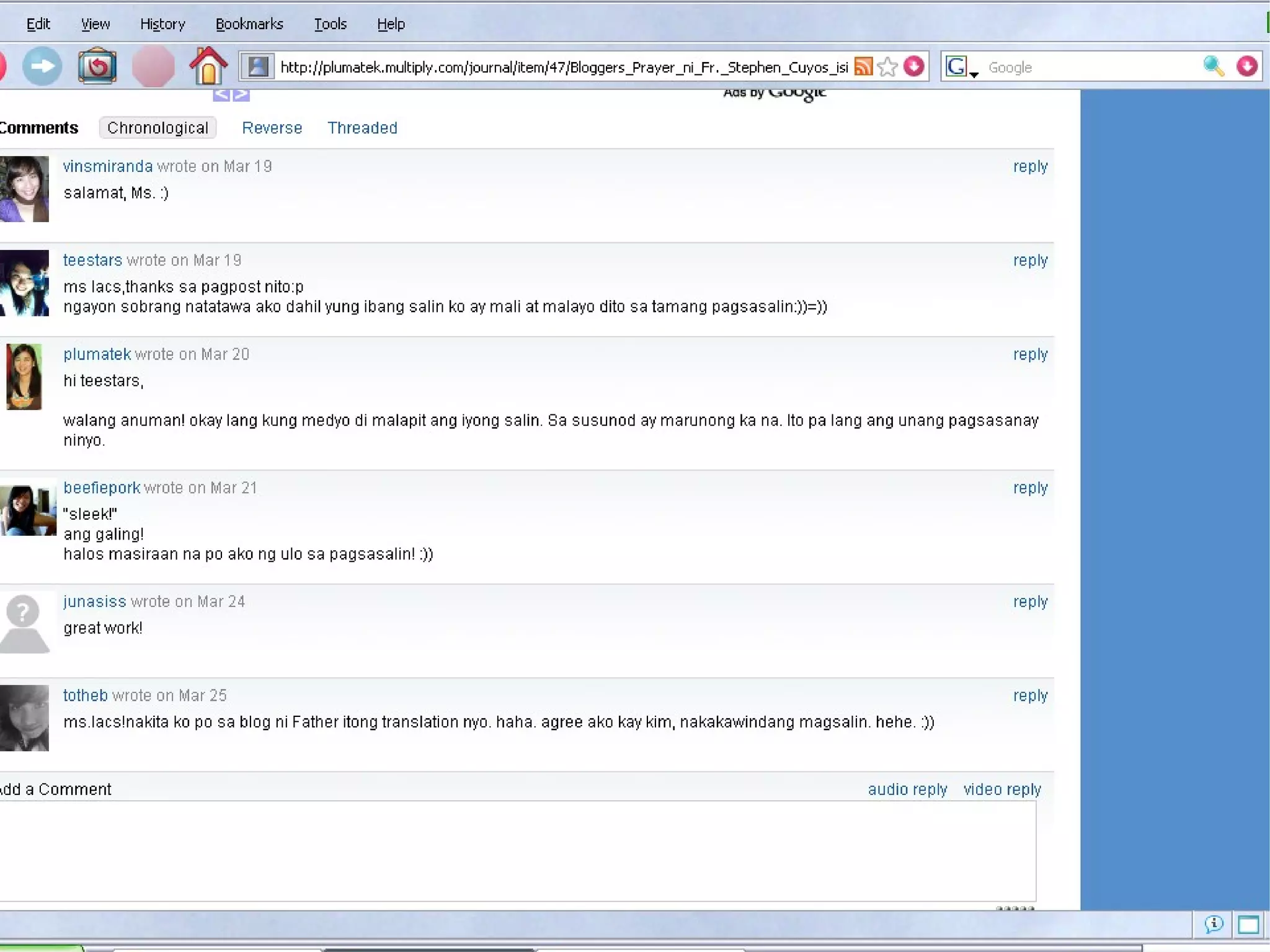This screenshot has width=1270, height=952.
Task: Click the video reply link
Action: (x=1001, y=790)
